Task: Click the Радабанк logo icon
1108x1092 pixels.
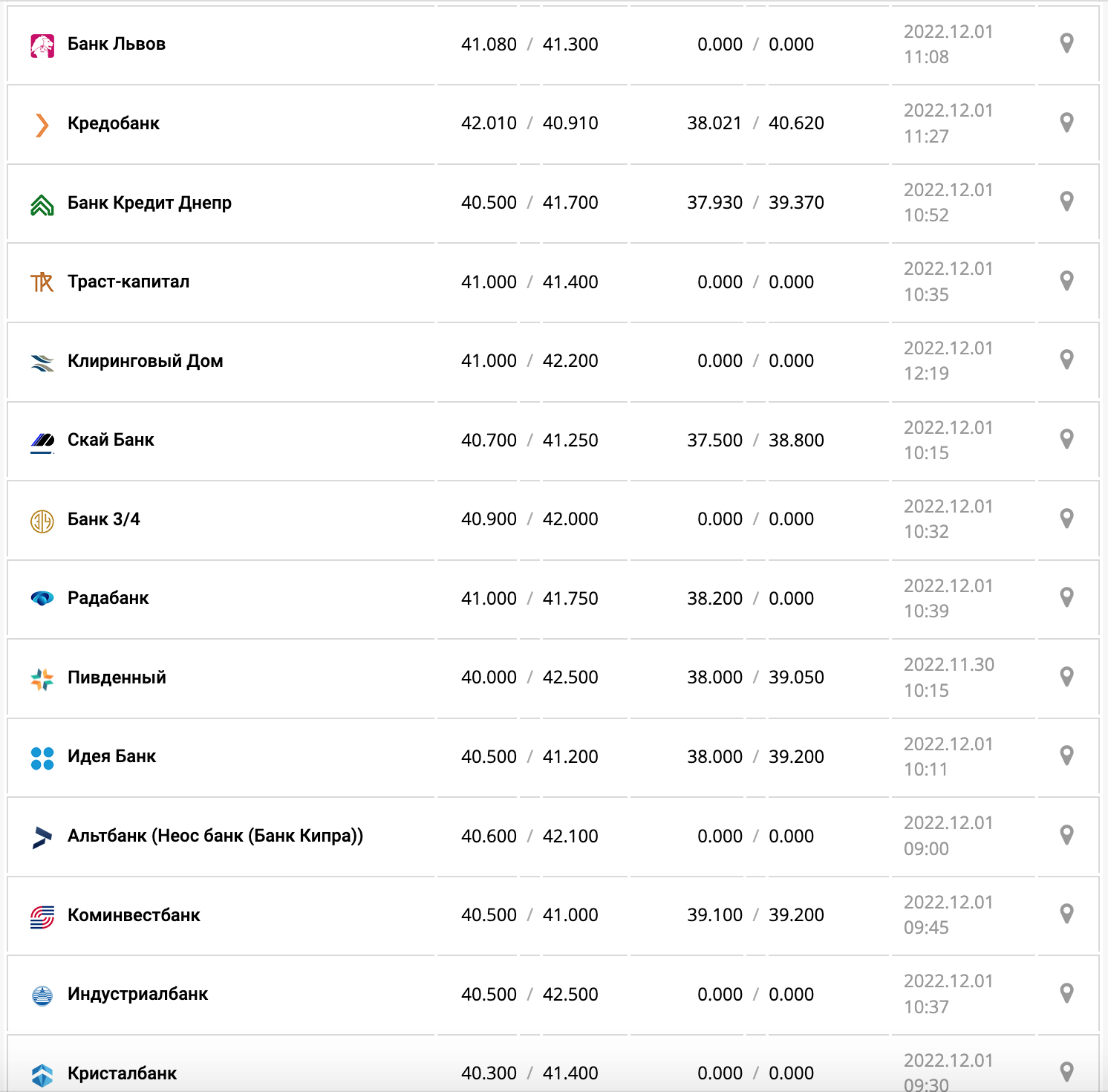Action: coord(42,598)
